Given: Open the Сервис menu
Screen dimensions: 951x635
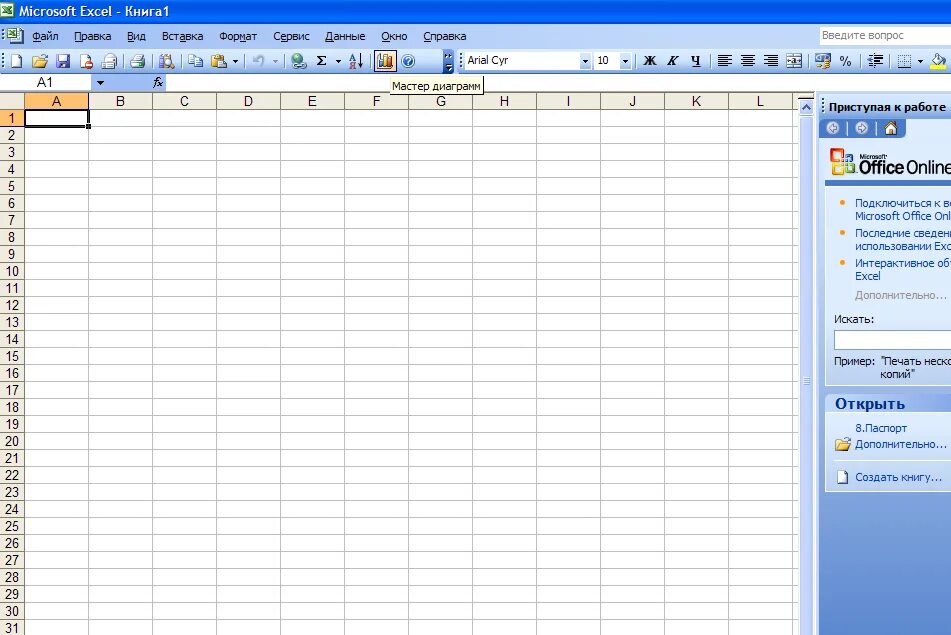Looking at the screenshot, I should 291,36.
